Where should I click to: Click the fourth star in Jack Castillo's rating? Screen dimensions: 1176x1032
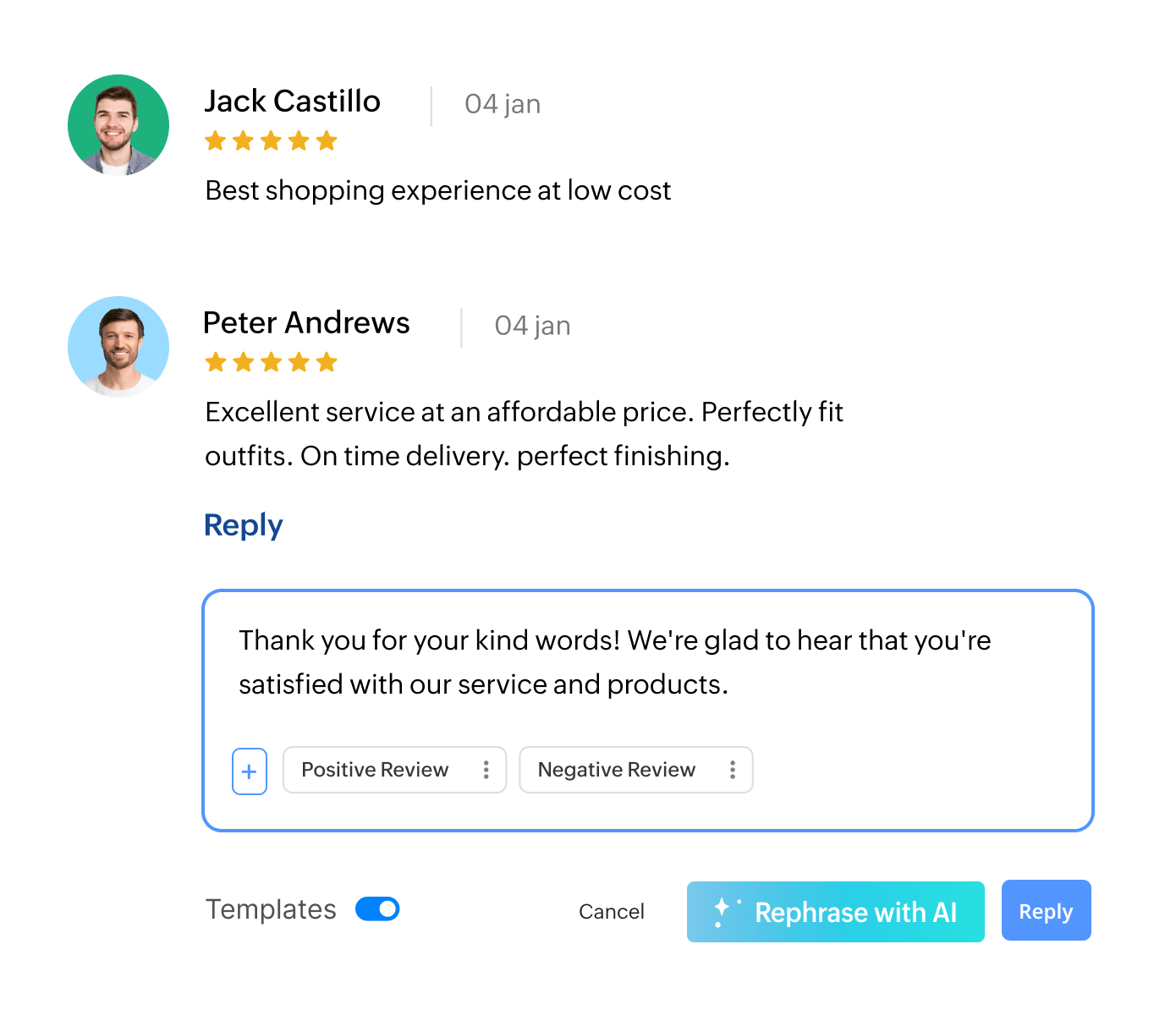coord(299,140)
